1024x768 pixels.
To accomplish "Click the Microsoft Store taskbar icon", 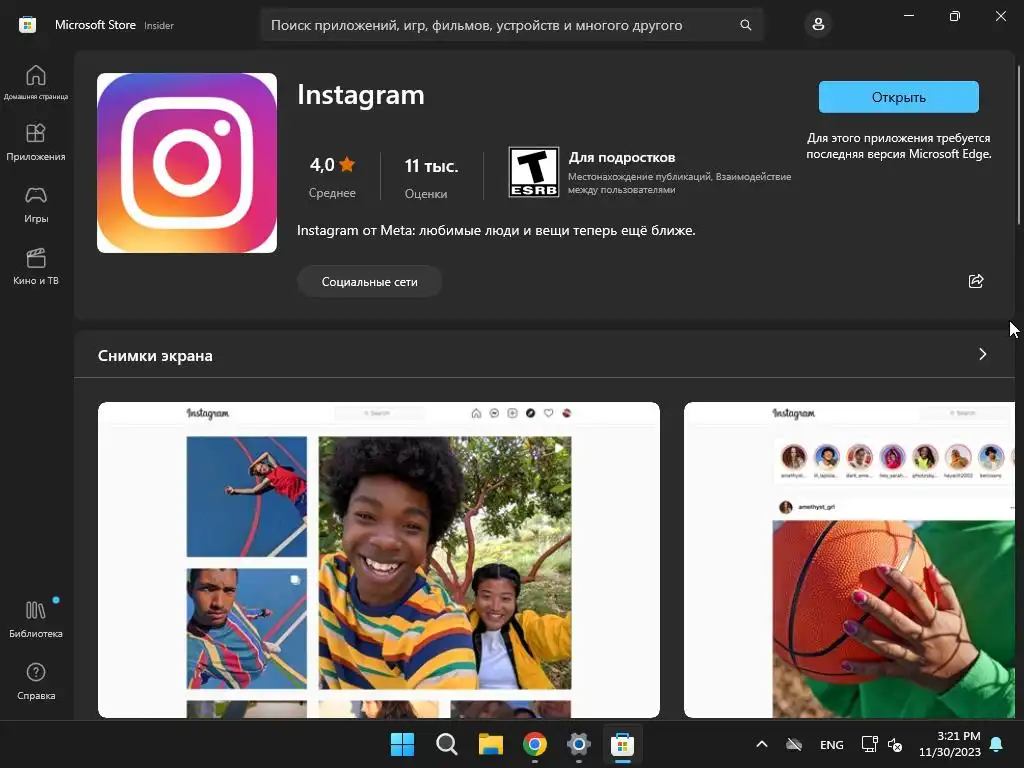I will (622, 744).
